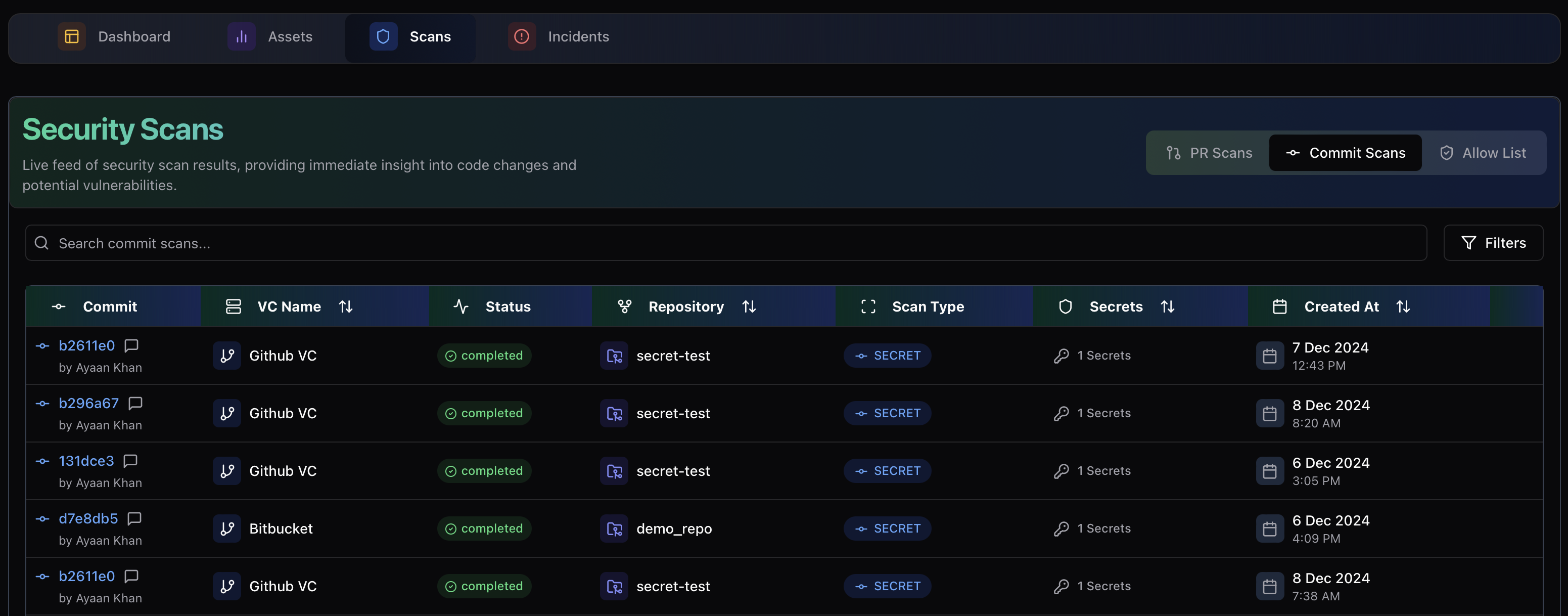Open the Allow List tab
1568x616 pixels.
1483,153
